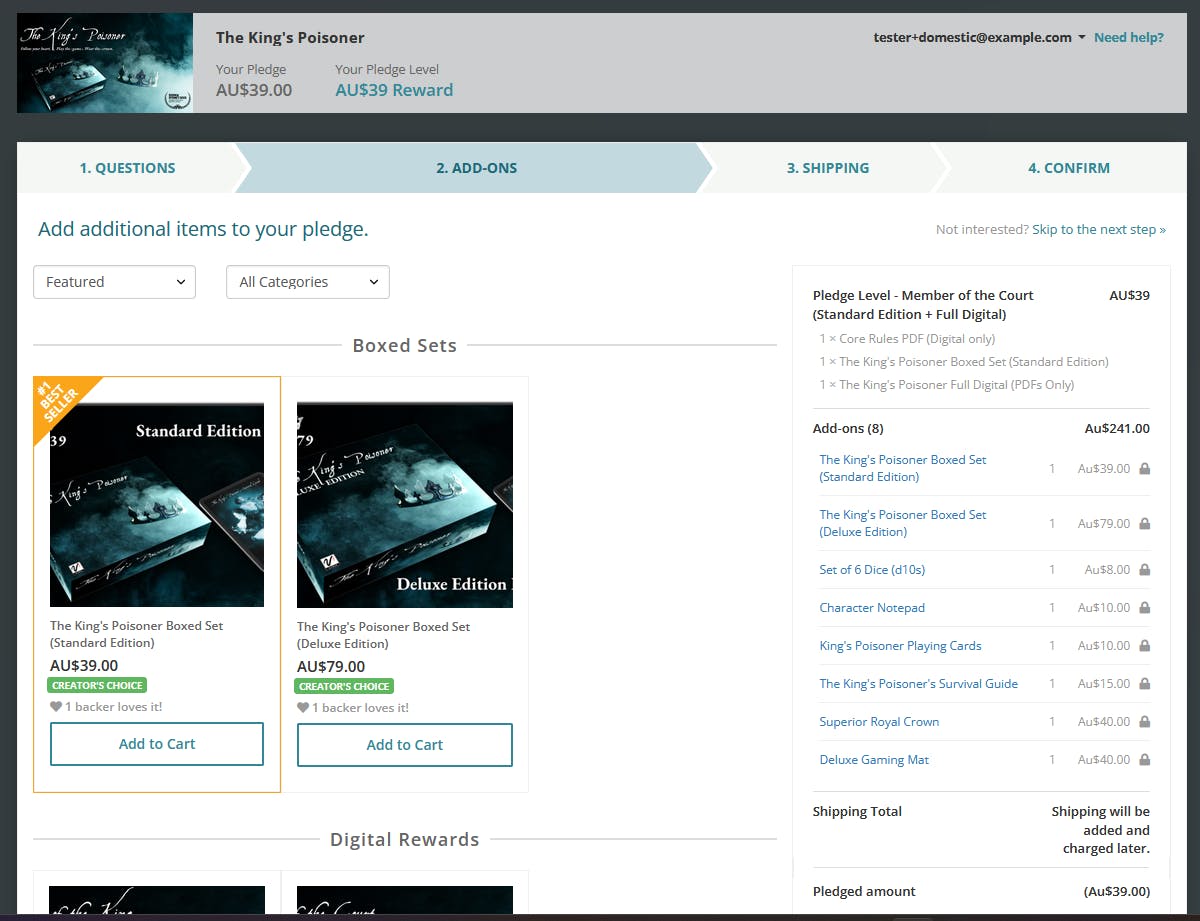Viewport: 1200px width, 921px height.
Task: Click Skip to the next step link
Action: click(1098, 230)
